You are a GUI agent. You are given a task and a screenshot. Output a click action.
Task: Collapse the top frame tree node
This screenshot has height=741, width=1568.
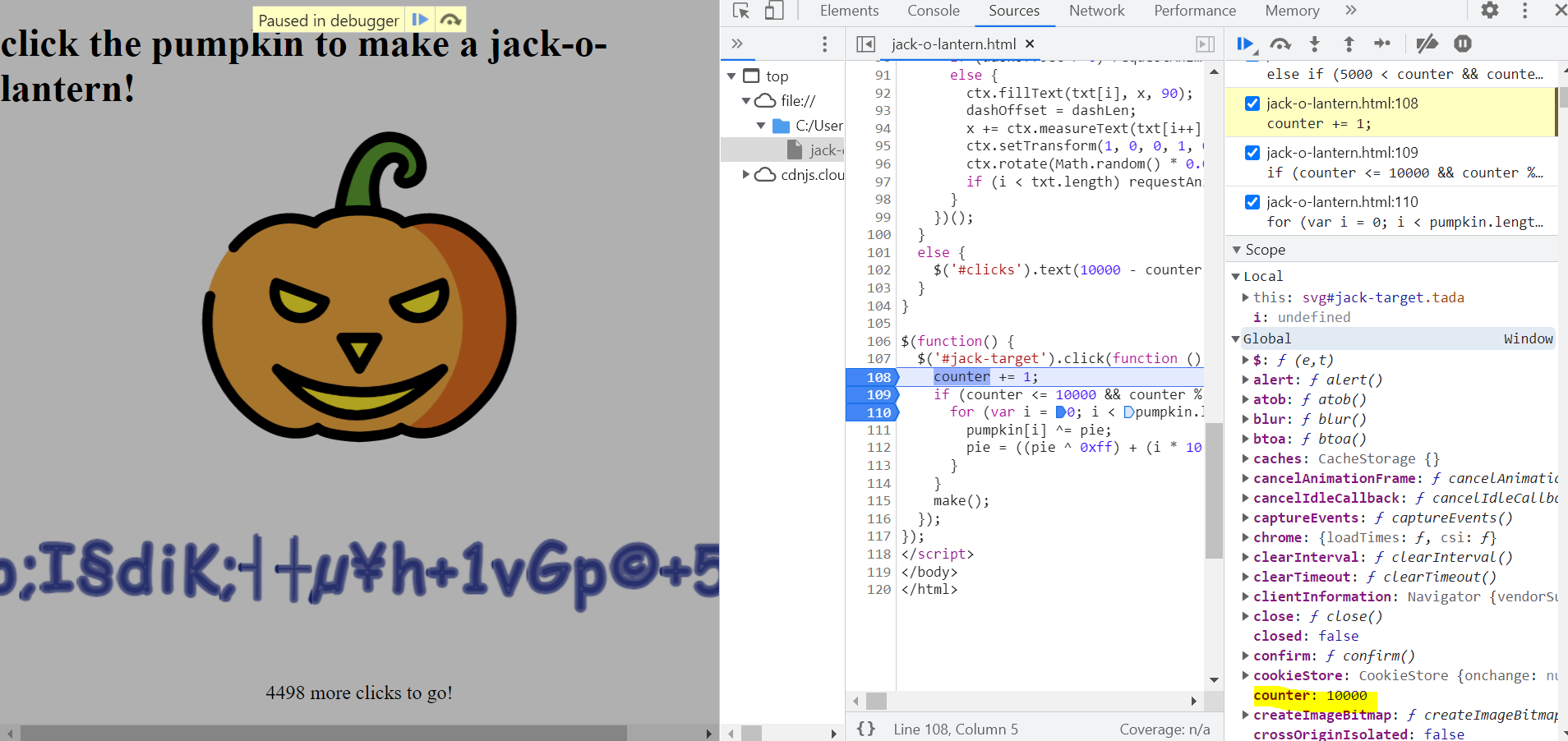(x=731, y=76)
